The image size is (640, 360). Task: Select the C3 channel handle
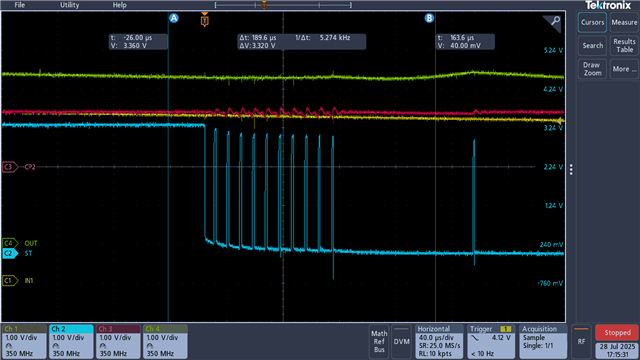tap(10, 167)
